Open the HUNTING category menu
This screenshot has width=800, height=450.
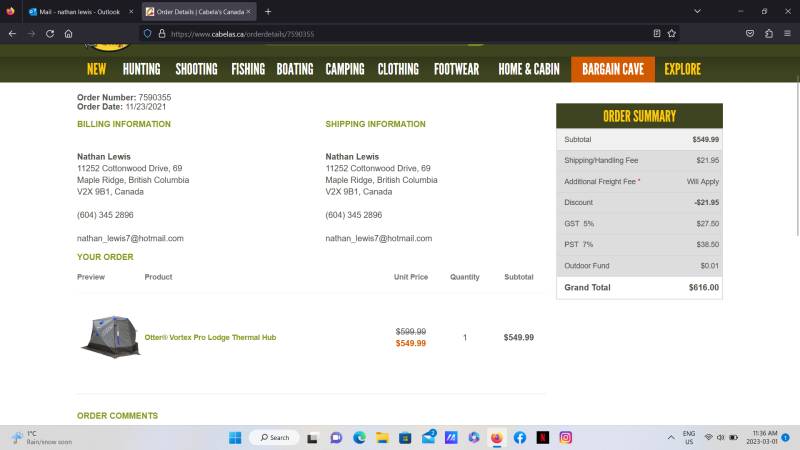click(x=141, y=69)
